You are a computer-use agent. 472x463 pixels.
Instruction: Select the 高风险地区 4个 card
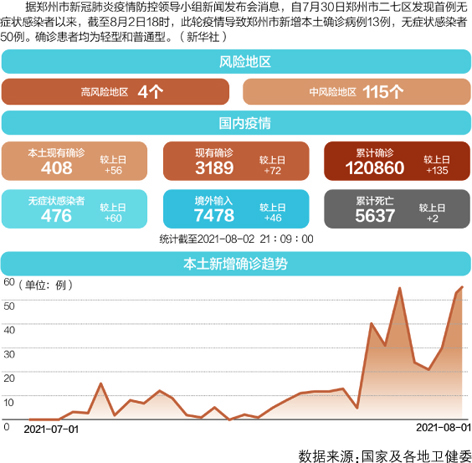[x=115, y=92]
